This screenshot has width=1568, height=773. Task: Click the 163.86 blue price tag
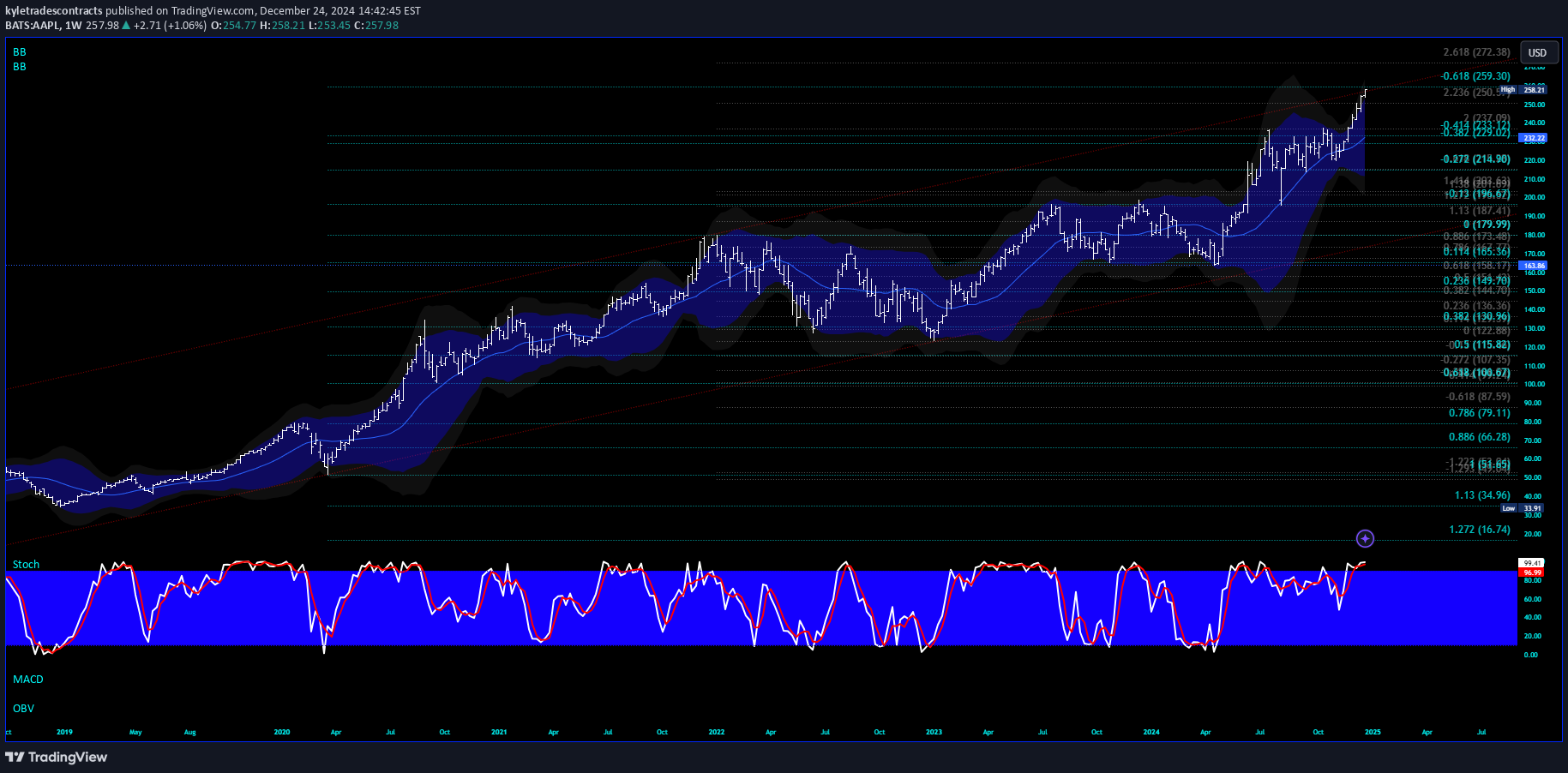[1533, 266]
